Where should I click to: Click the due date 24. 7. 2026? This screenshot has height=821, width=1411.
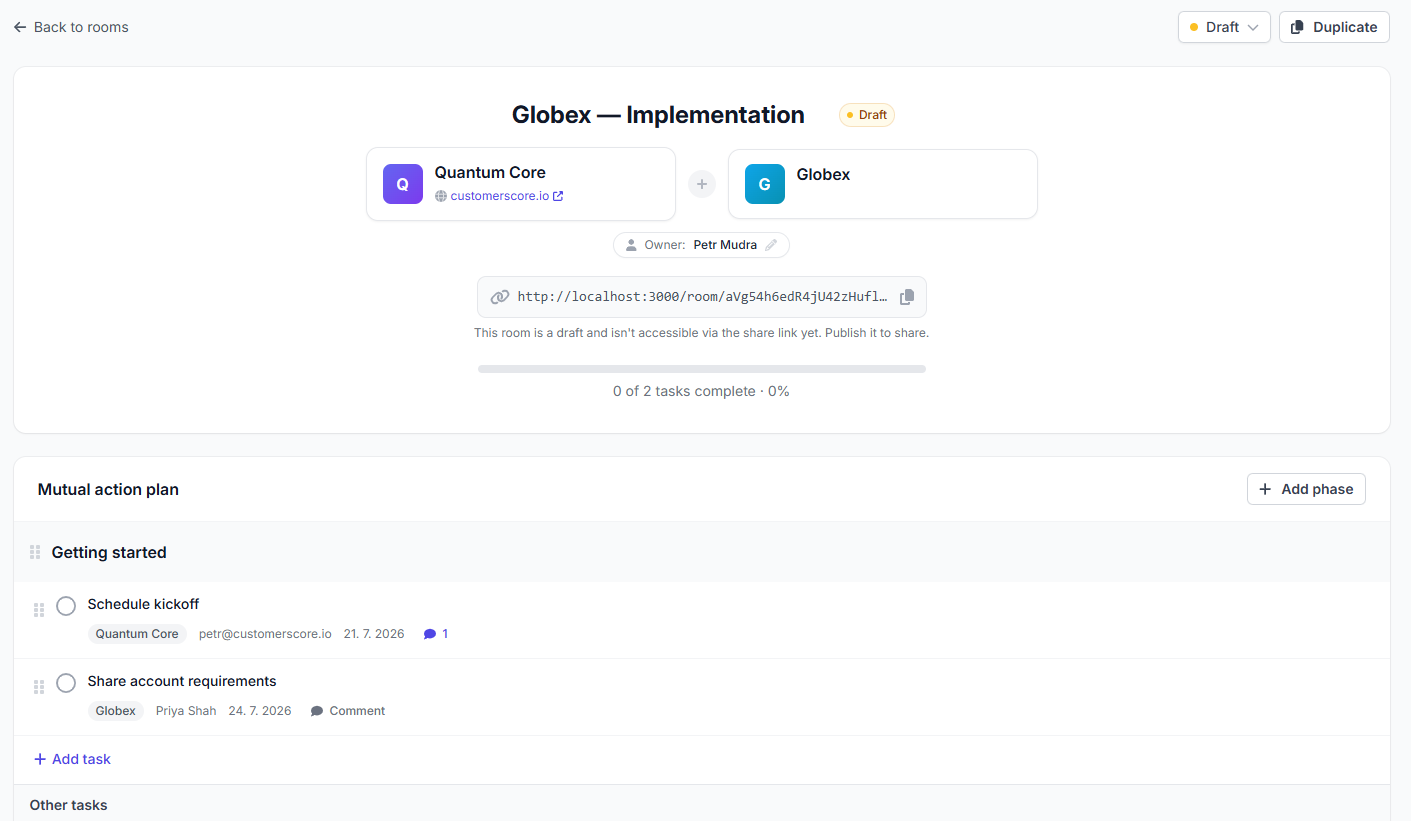(260, 711)
